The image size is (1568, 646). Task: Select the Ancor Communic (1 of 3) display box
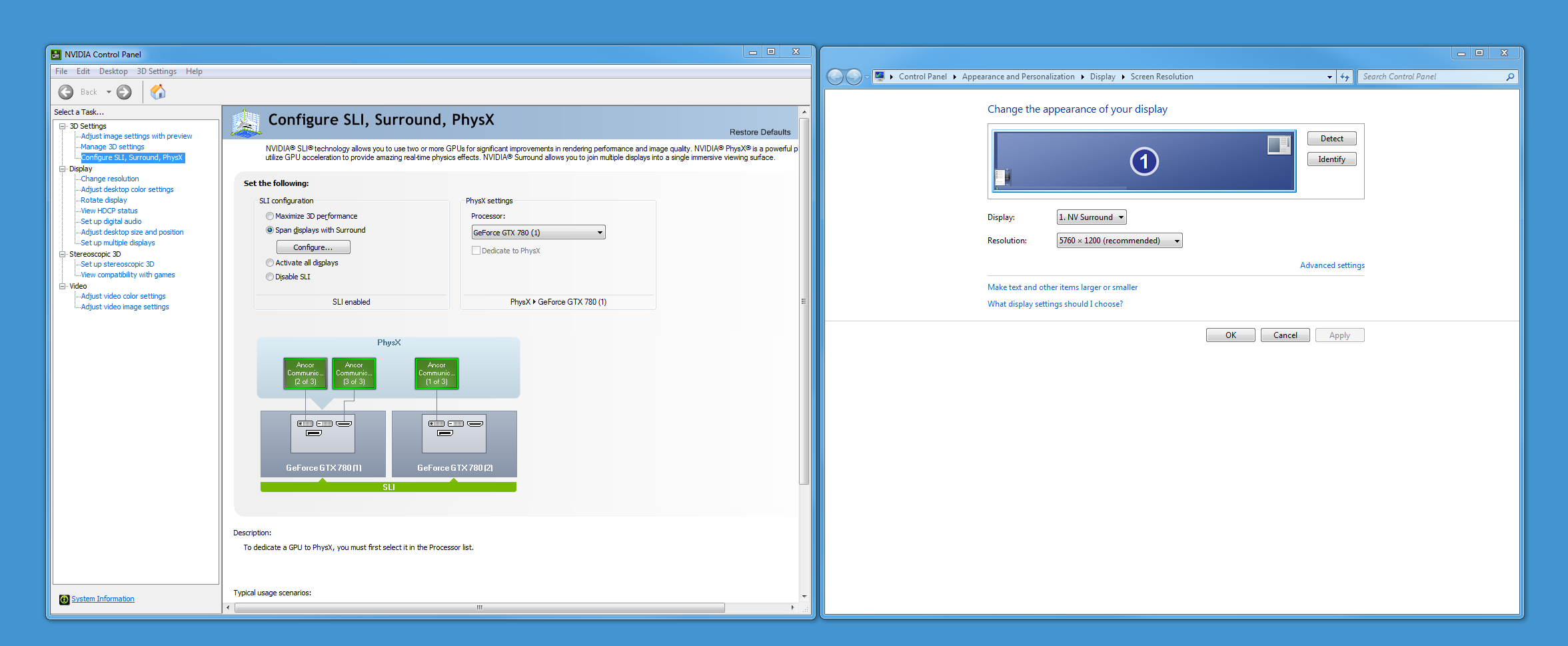[436, 373]
